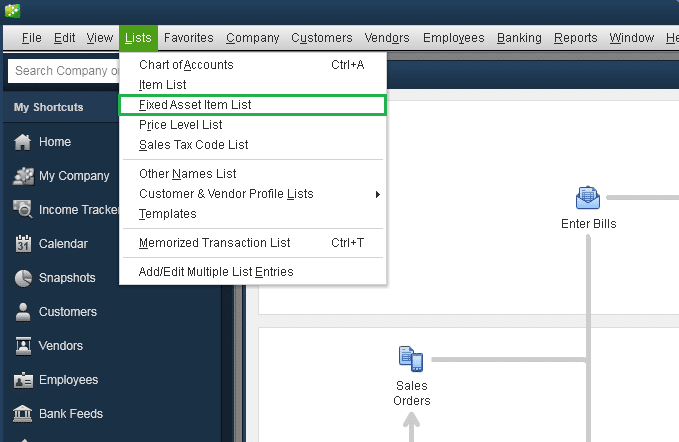Open Memorized Transaction List entry
This screenshot has height=442, width=679.
click(x=252, y=243)
